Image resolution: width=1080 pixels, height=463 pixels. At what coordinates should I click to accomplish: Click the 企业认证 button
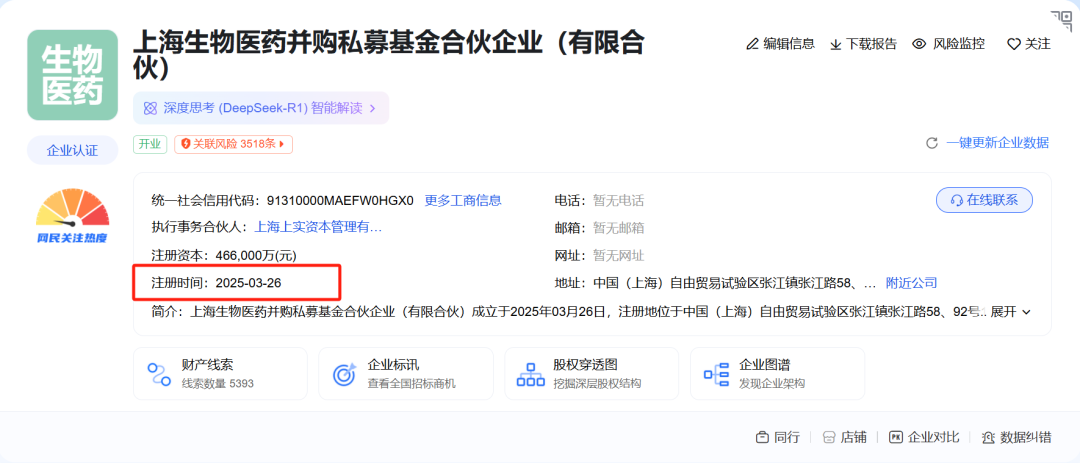click(x=72, y=150)
